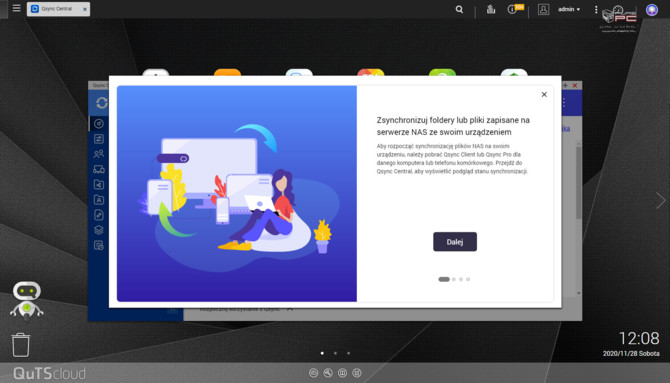Switch to second desktop page dot
670x383 pixels.
335,353
